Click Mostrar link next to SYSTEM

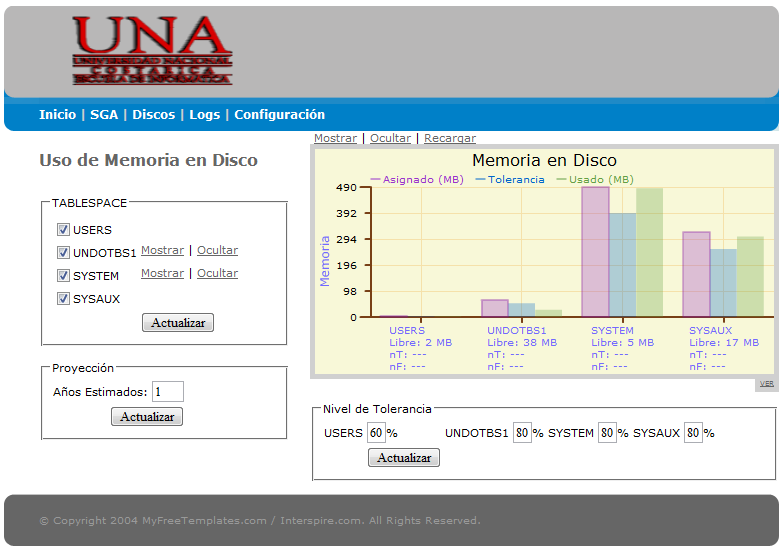pyautogui.click(x=163, y=273)
